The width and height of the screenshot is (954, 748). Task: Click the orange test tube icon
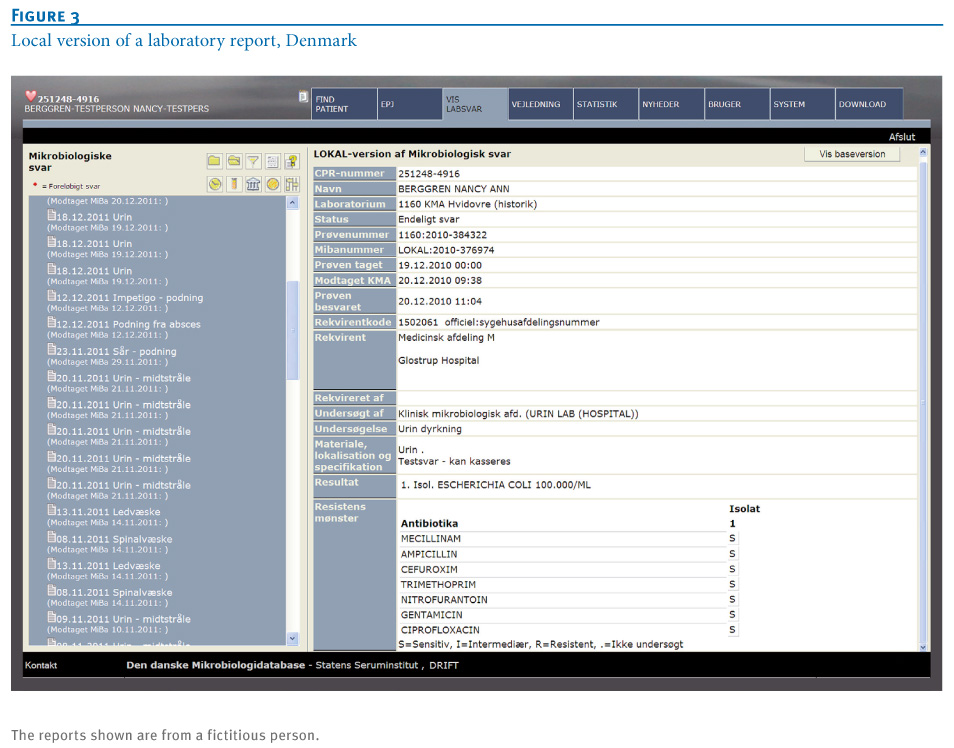tap(234, 184)
